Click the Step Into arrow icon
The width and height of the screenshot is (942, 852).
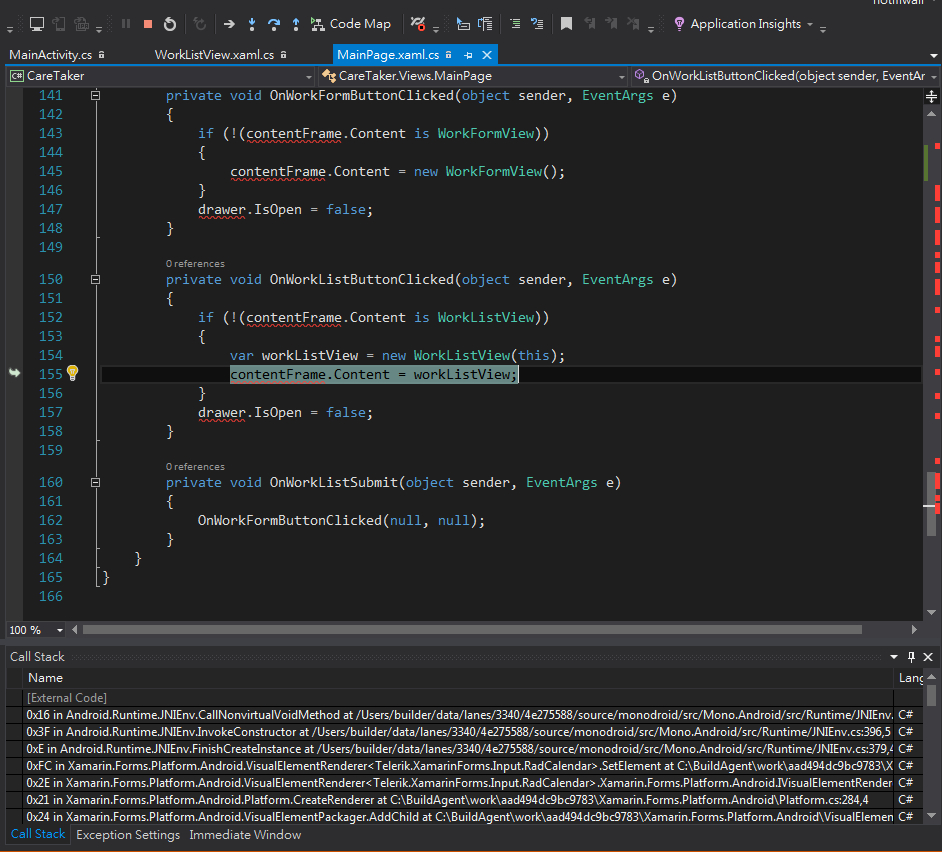(x=252, y=24)
